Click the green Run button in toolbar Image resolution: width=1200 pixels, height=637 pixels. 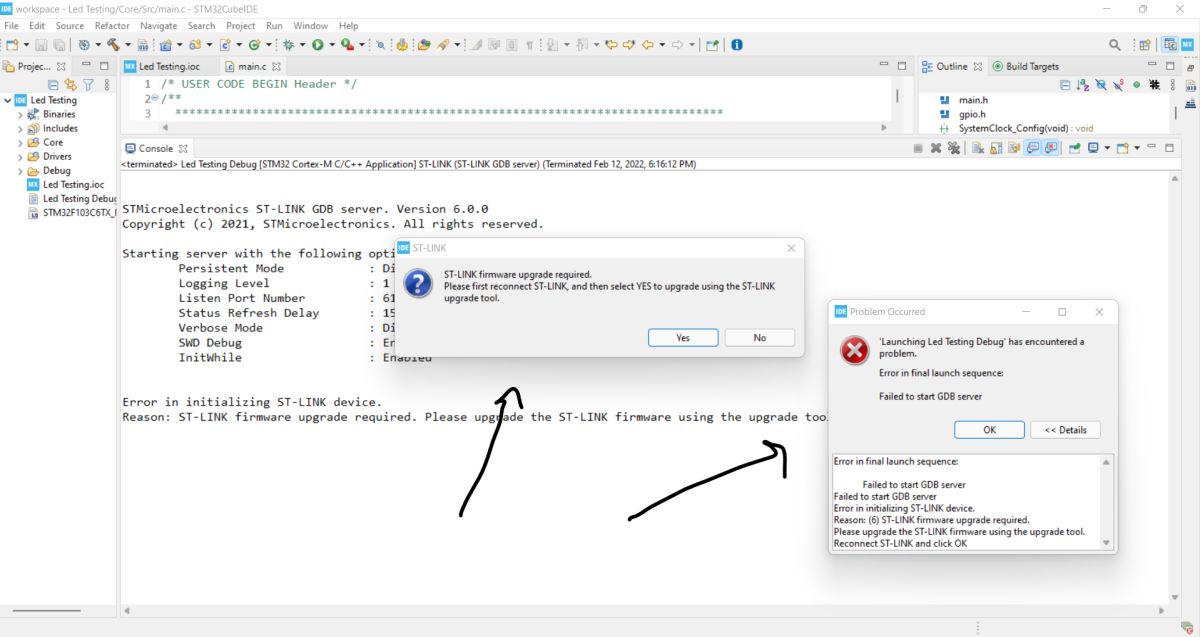pyautogui.click(x=317, y=45)
